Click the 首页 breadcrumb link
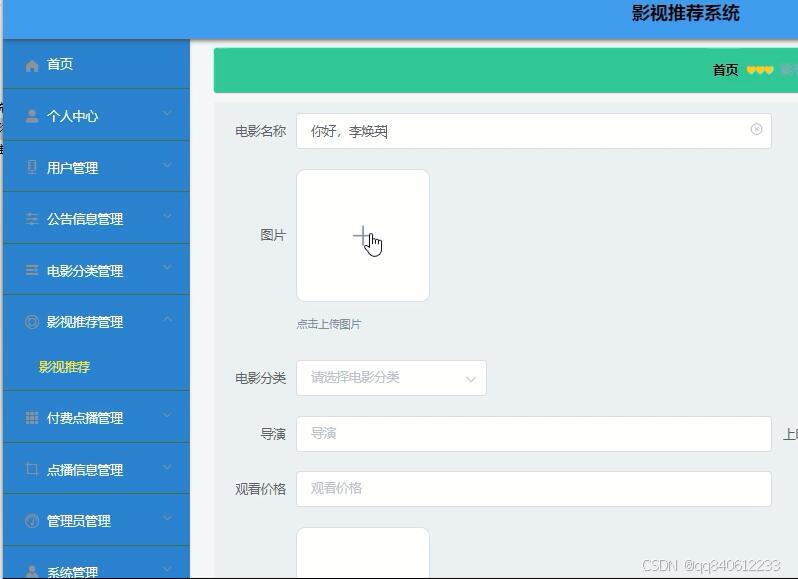The width and height of the screenshot is (798, 579). pos(725,70)
